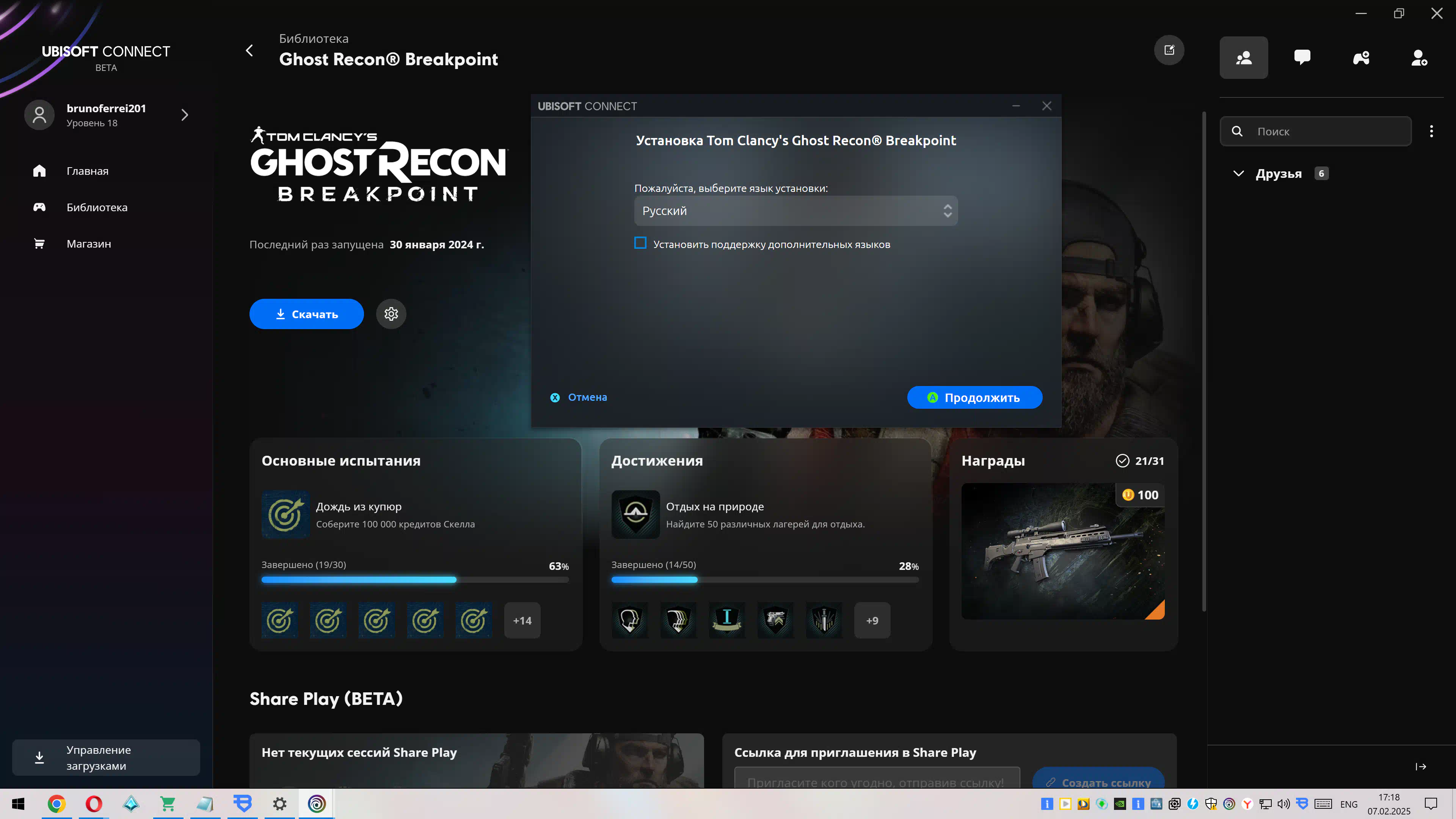Open the installation language dropdown Русский

(796, 211)
